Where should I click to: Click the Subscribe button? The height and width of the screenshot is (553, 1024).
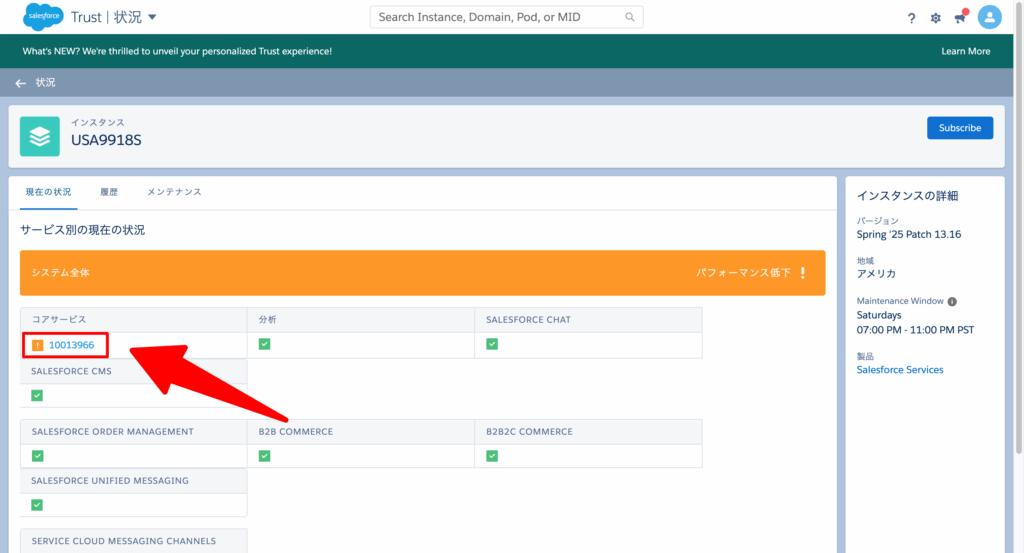coord(960,128)
